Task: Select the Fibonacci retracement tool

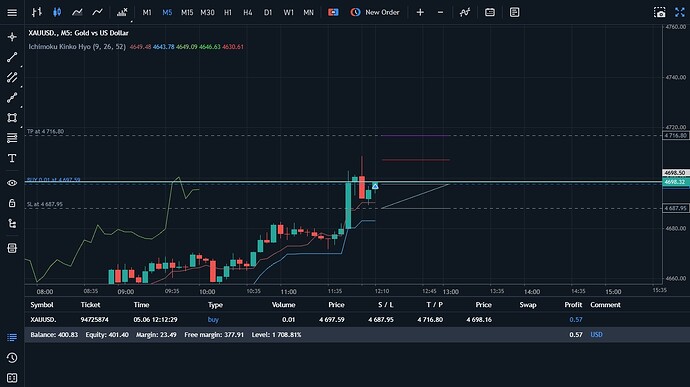Action: [x=12, y=138]
